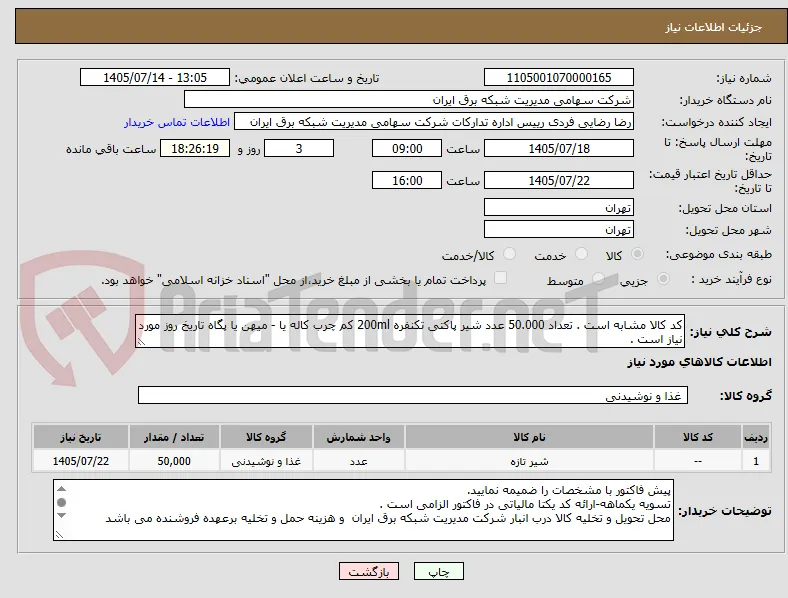Click the تعداد / مقدار column header
The width and height of the screenshot is (788, 598).
(174, 437)
